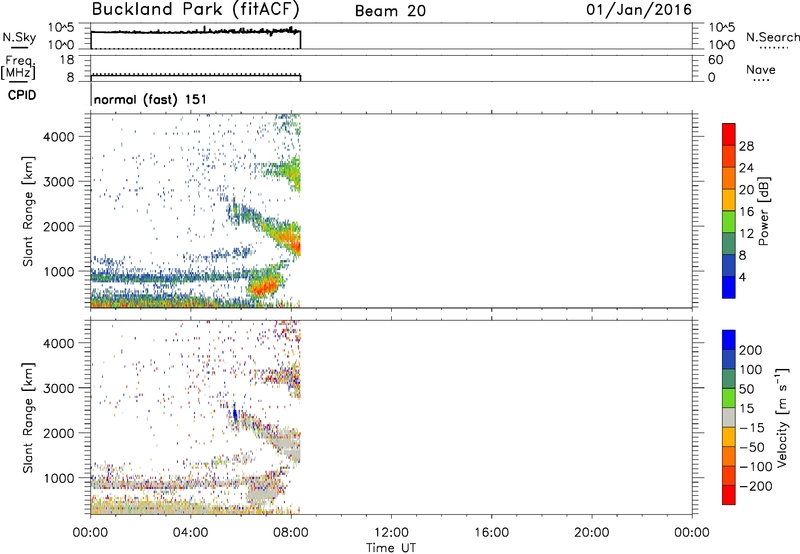Click the '18' frequency axis tick label
Screen dimensions: 800x554
coord(67,60)
